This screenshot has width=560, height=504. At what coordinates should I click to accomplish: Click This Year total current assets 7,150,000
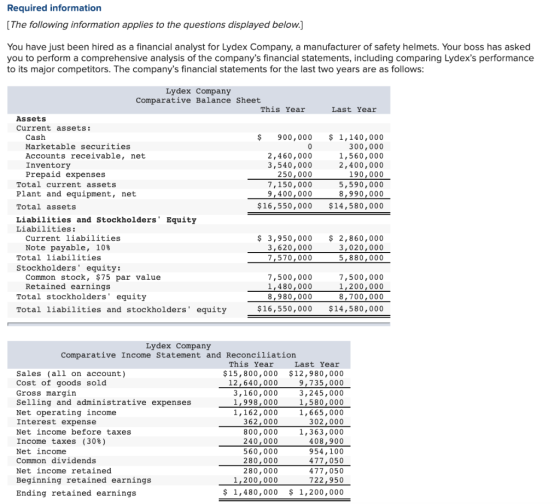pos(290,184)
